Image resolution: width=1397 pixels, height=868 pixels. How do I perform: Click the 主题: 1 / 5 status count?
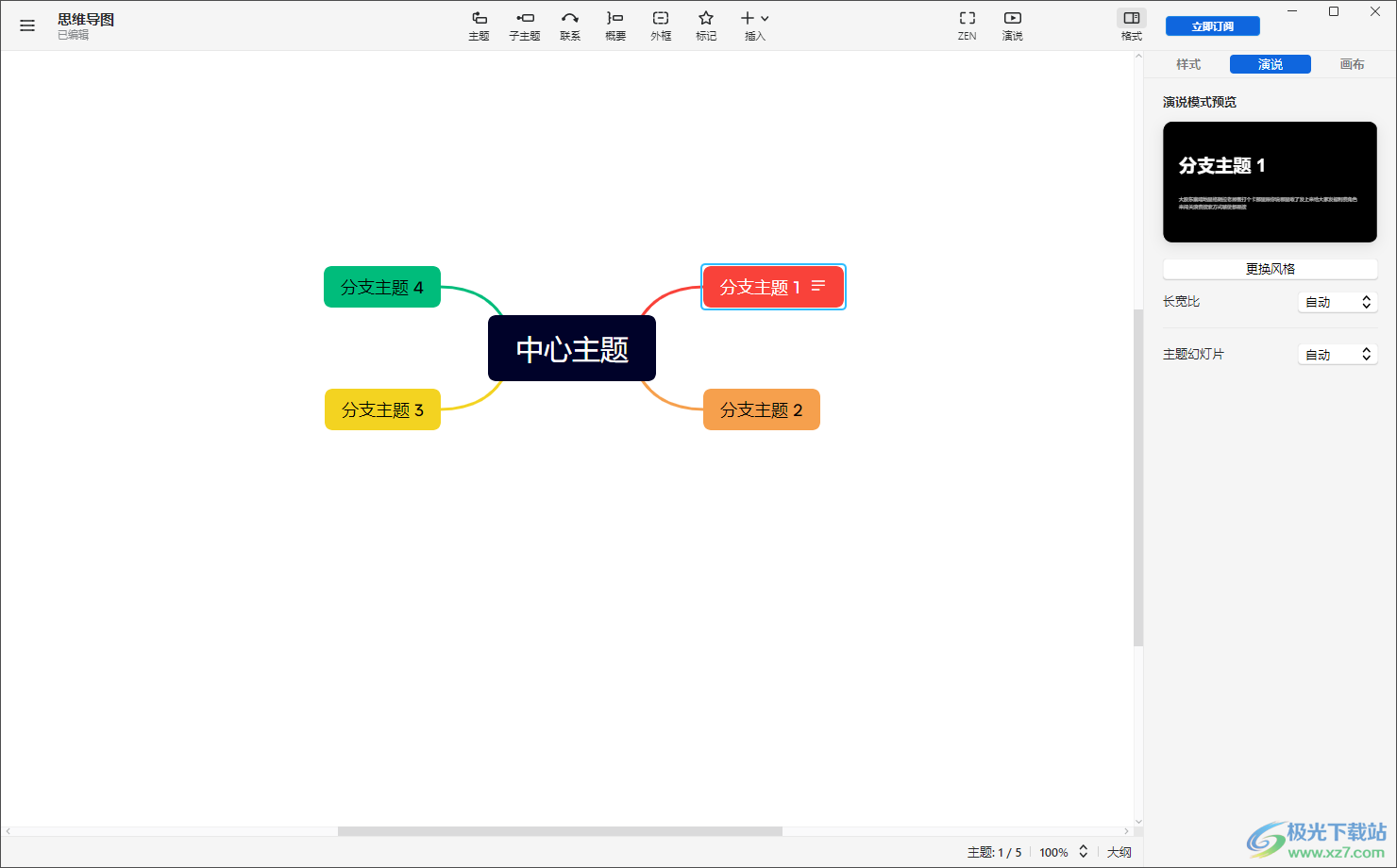pos(994,852)
